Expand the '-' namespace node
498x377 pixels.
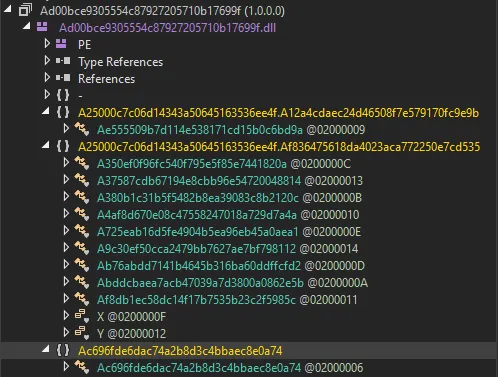click(x=47, y=94)
